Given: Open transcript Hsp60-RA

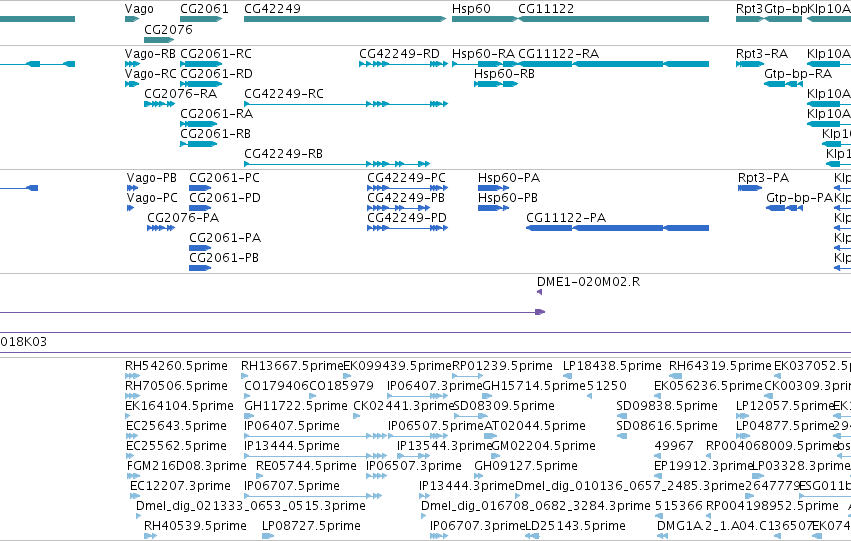Looking at the screenshot, I should (484, 54).
